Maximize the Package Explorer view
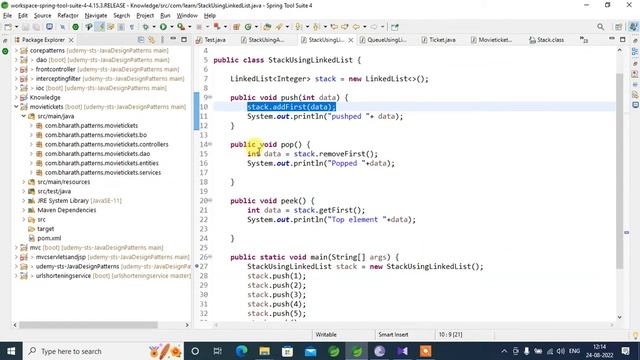 coord(184,40)
